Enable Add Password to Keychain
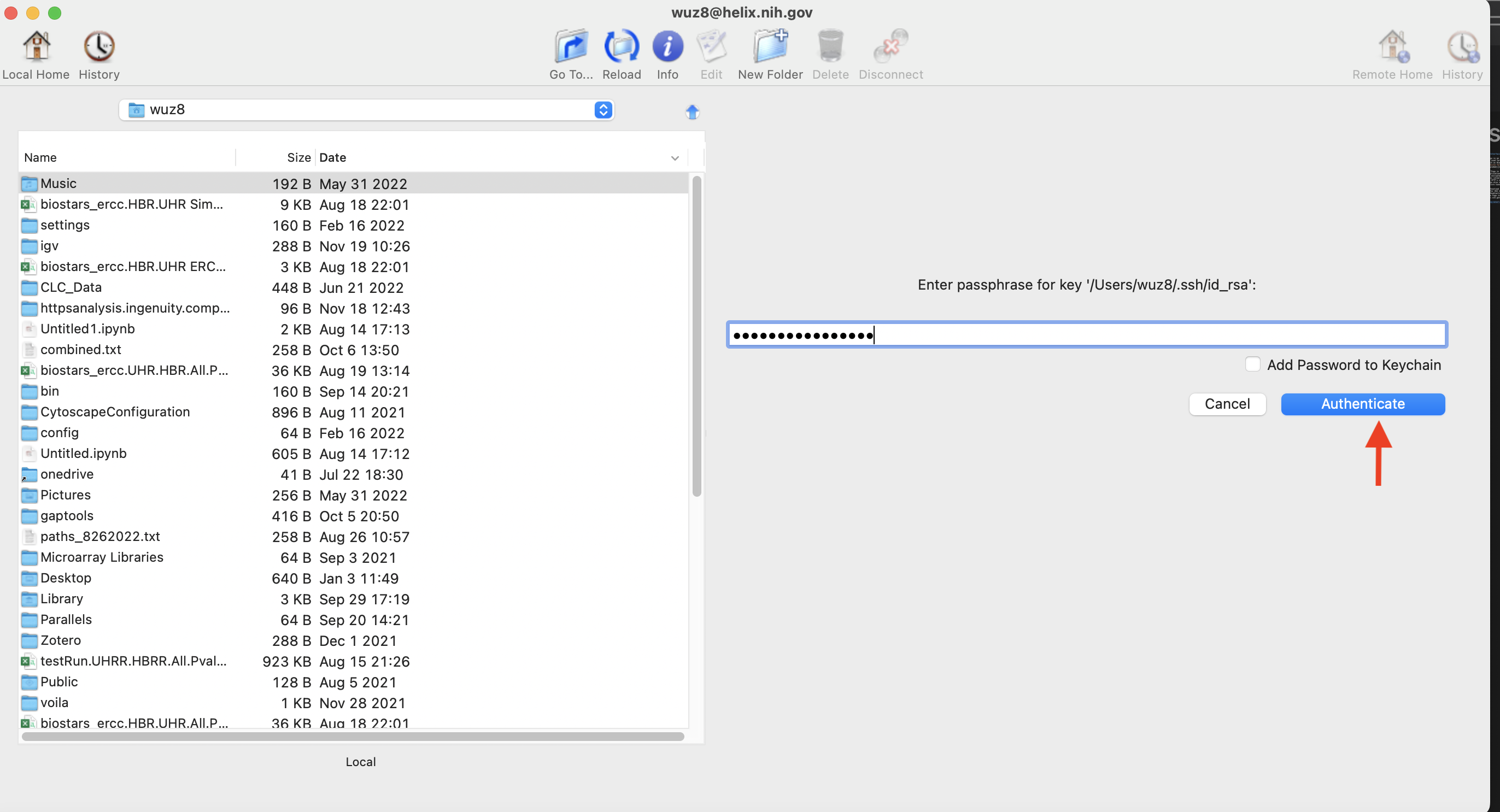 pos(1252,364)
